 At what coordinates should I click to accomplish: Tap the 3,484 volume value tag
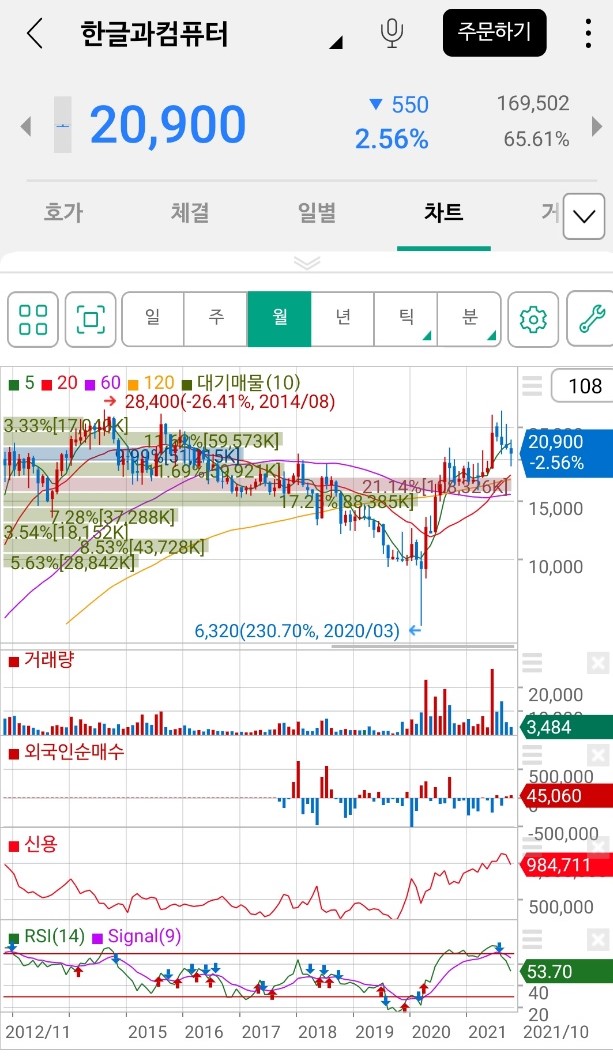566,727
